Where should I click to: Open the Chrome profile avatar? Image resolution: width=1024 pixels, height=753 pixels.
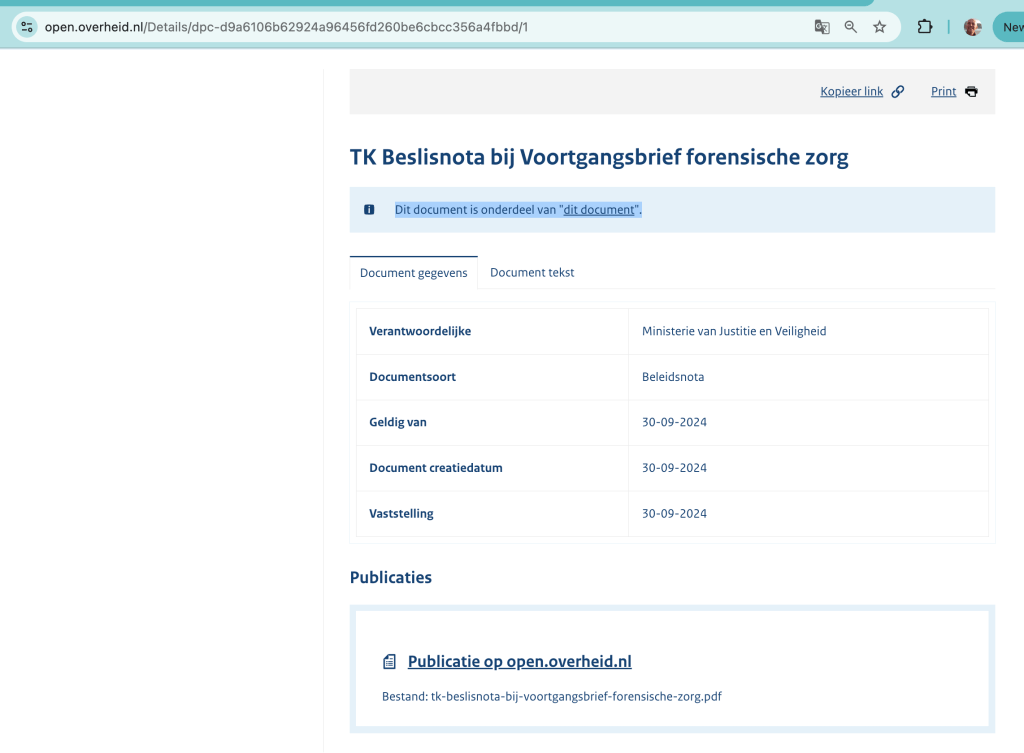click(972, 27)
